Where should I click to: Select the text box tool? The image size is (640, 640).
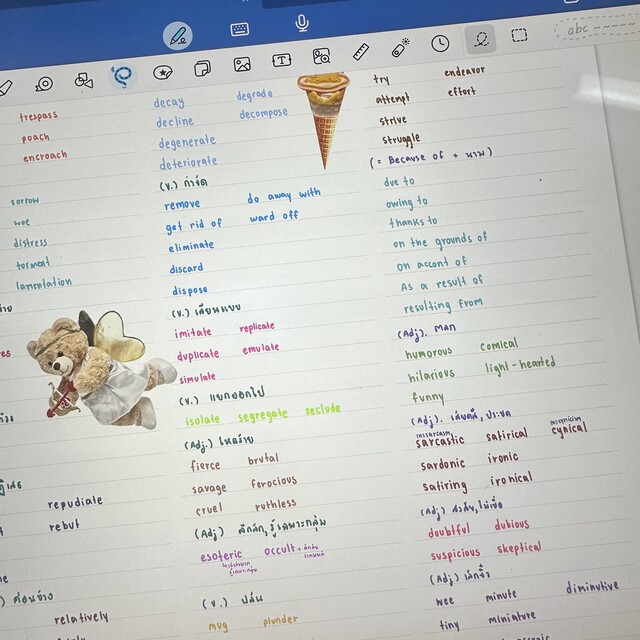tap(282, 60)
